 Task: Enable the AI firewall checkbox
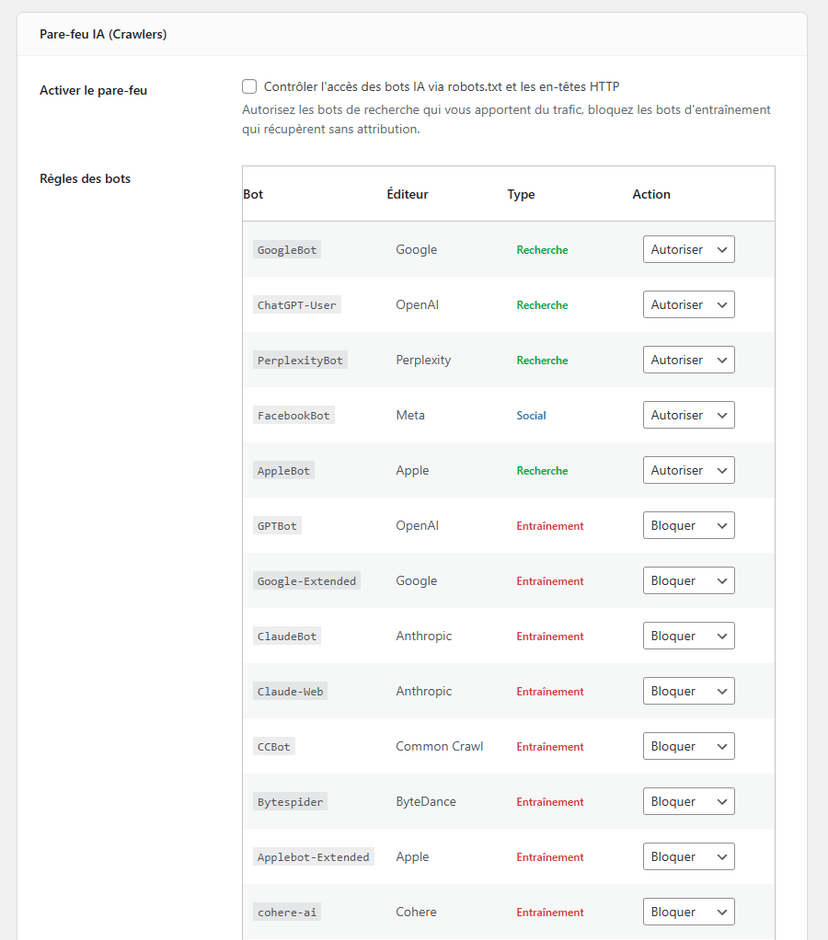coord(249,86)
